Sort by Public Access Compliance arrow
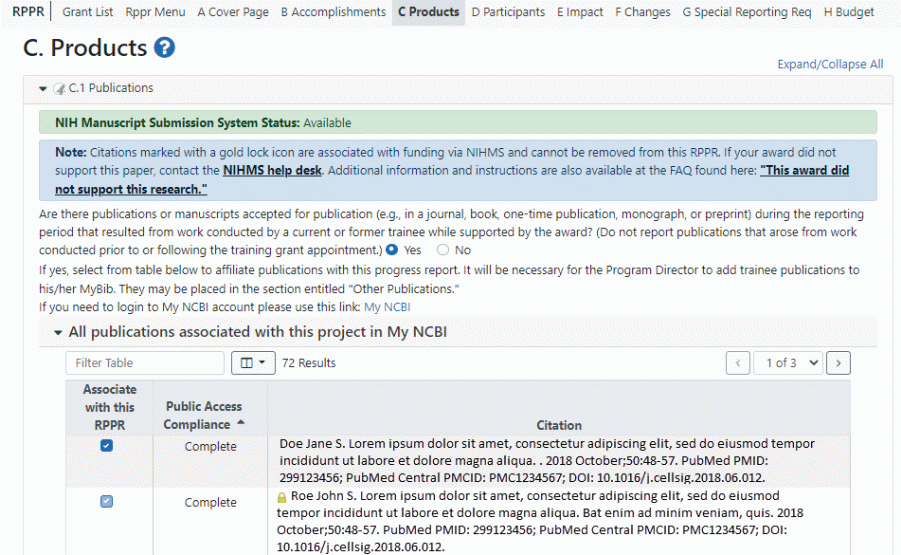Screen dimensions: 901x555 click(x=240, y=424)
